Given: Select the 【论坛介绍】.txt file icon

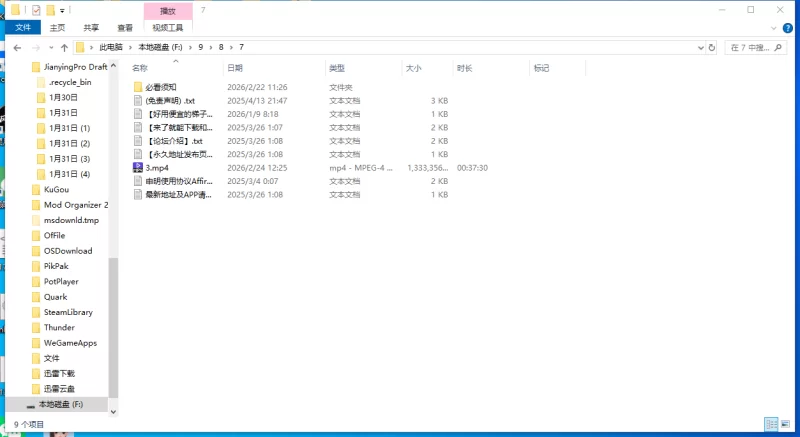Looking at the screenshot, I should point(138,141).
